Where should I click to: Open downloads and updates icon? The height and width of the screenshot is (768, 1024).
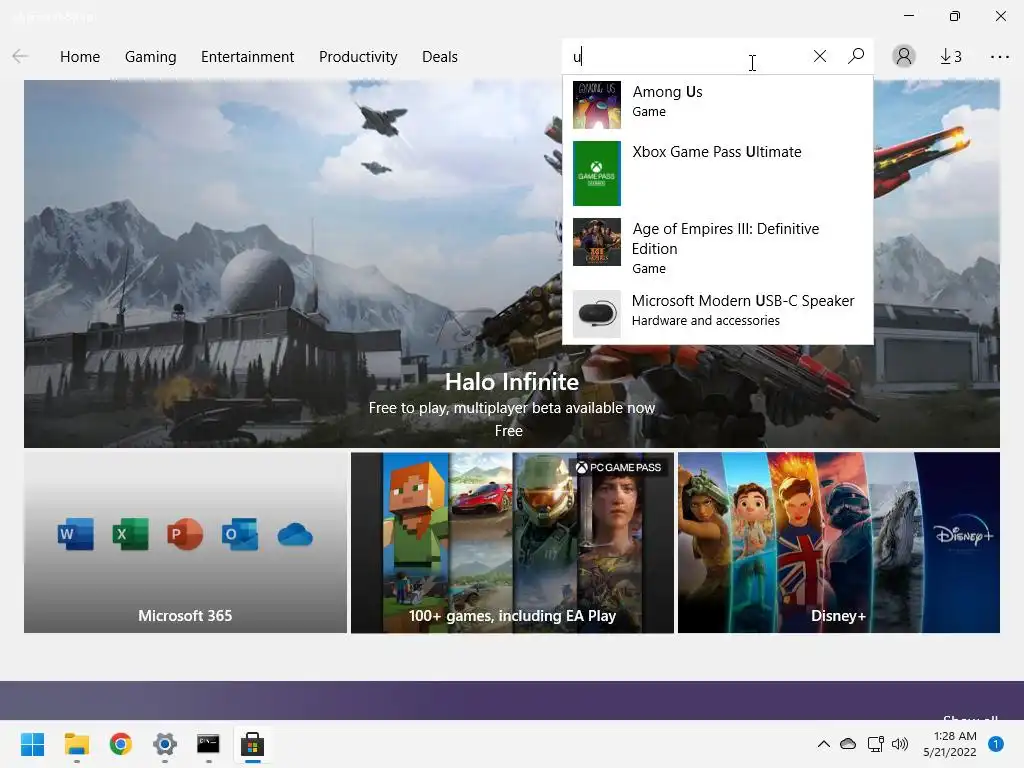951,57
